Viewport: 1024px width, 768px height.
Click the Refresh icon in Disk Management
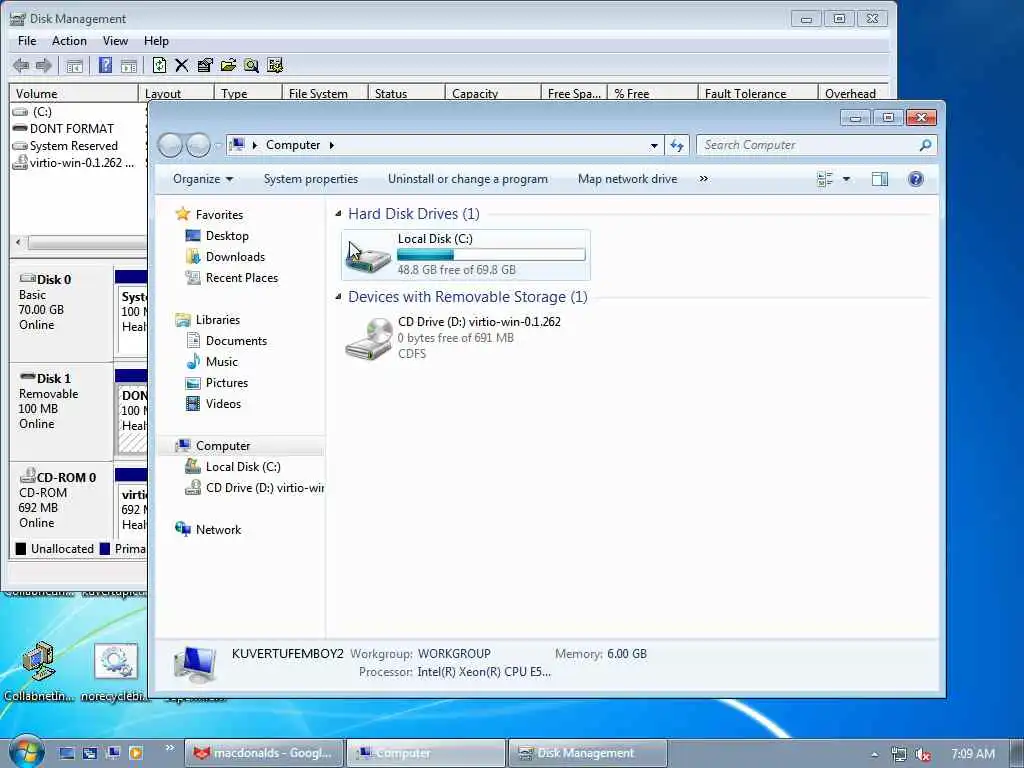tap(159, 65)
